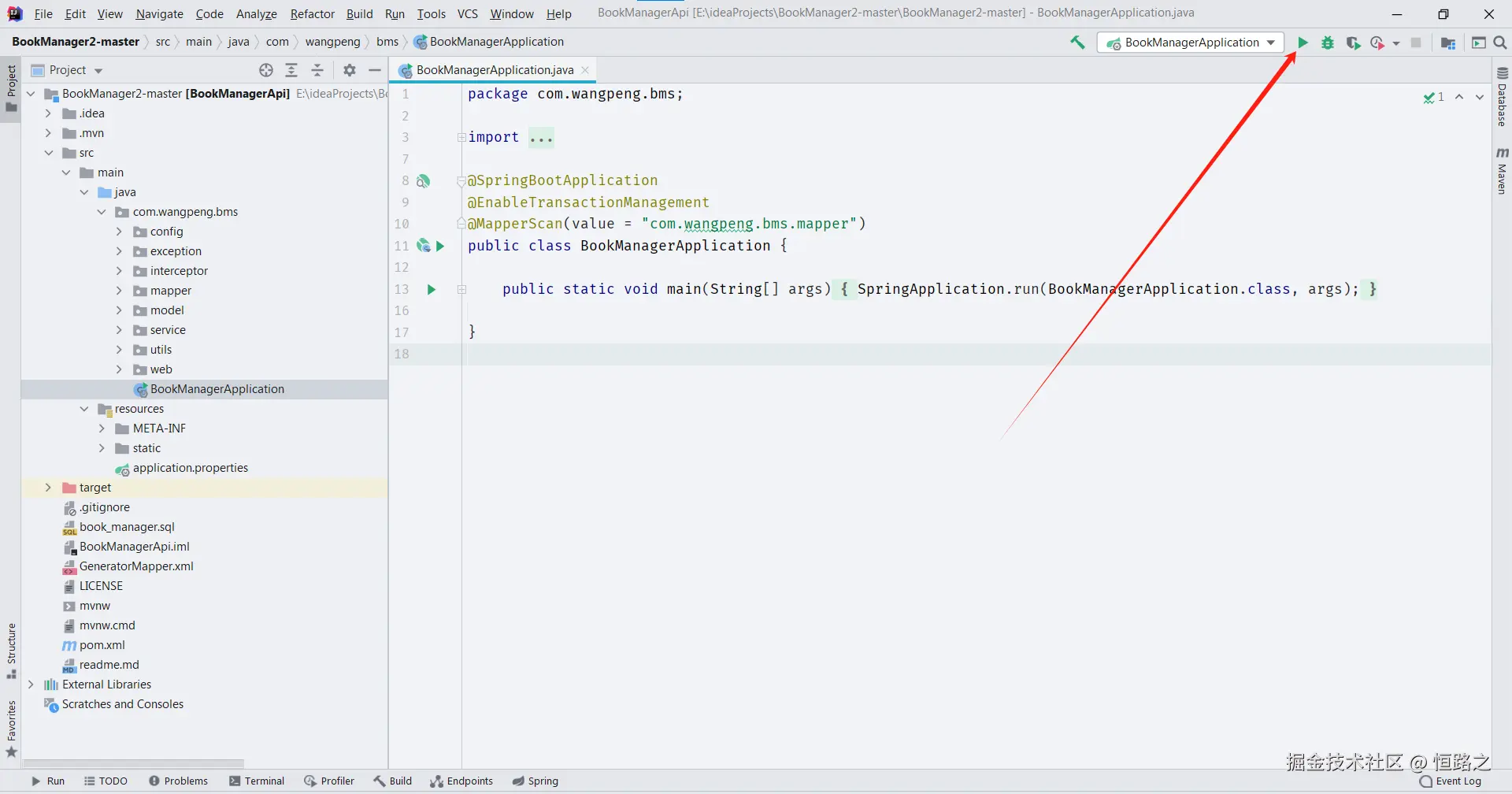Open the Event Log
Screen dimensions: 1512x794
(1451, 781)
